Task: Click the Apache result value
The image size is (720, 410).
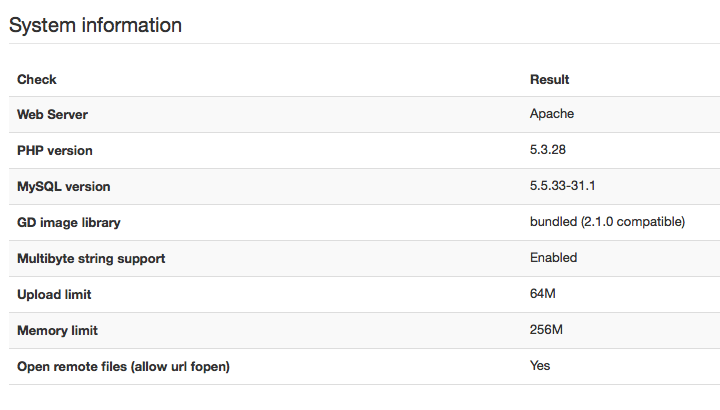Action: 552,113
